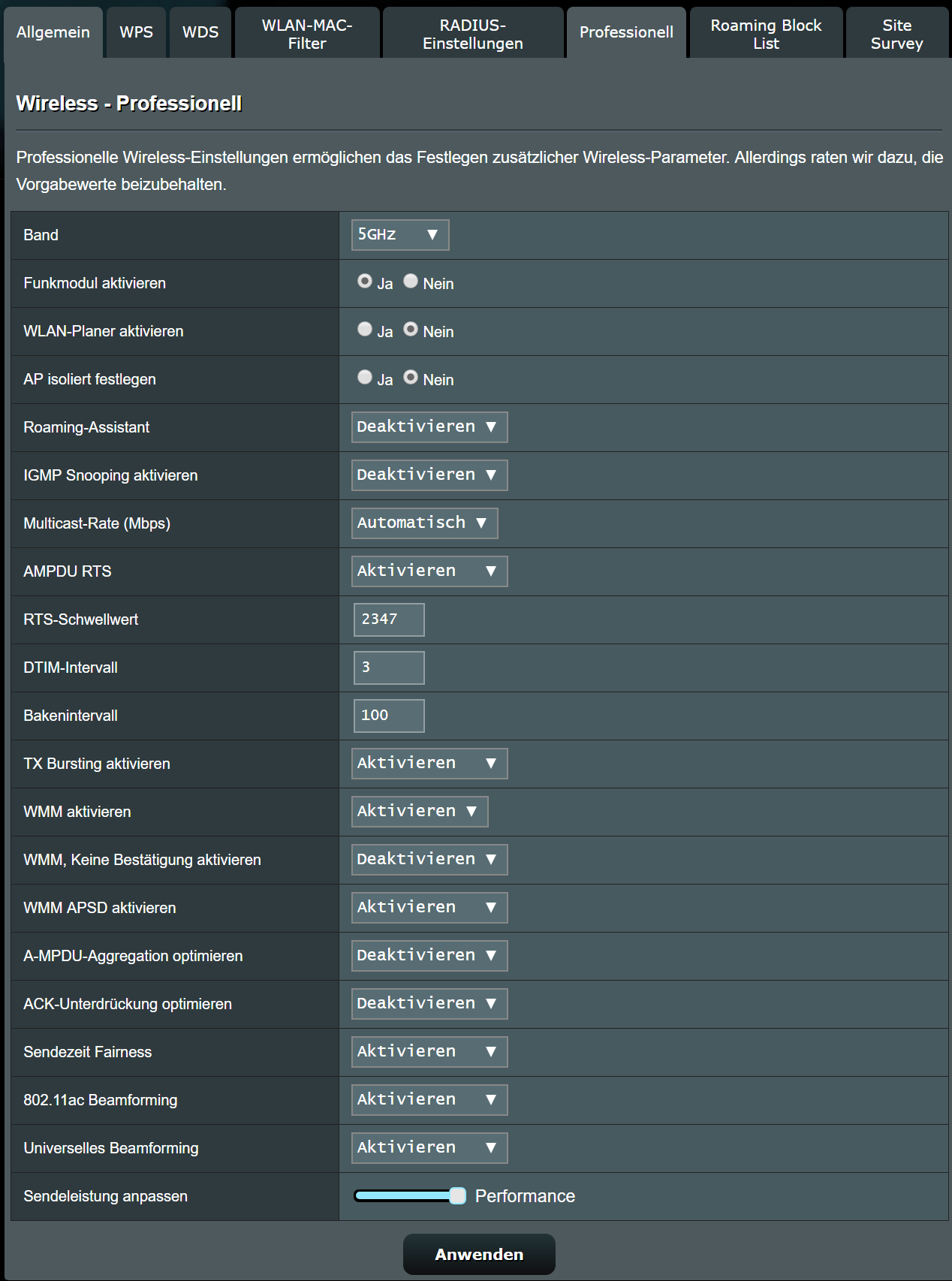Viewport: 952px width, 1281px height.
Task: Open the Band selection dropdown
Action: [x=399, y=235]
